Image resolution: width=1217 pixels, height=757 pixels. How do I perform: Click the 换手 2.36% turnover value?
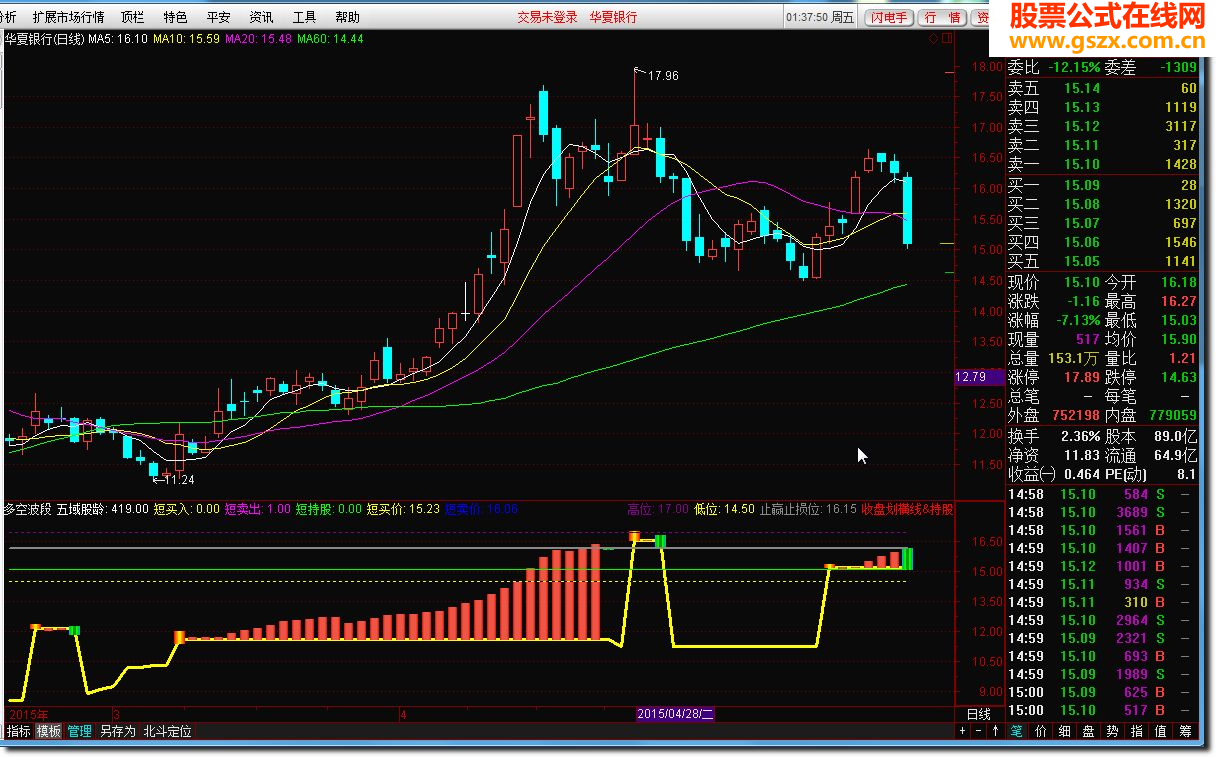[1053, 436]
